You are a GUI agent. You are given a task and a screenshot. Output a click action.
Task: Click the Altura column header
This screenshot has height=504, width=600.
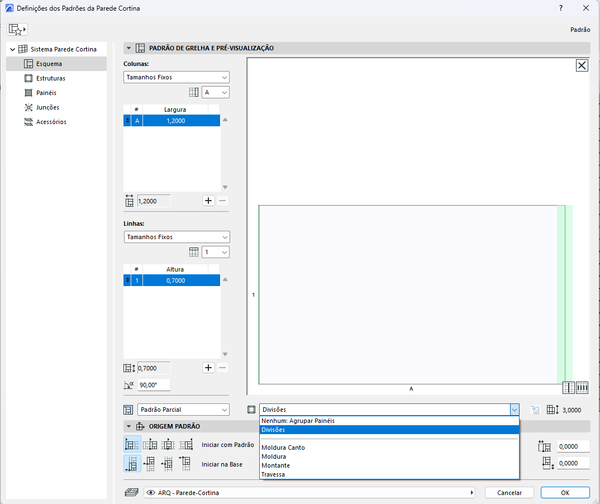(x=175, y=269)
